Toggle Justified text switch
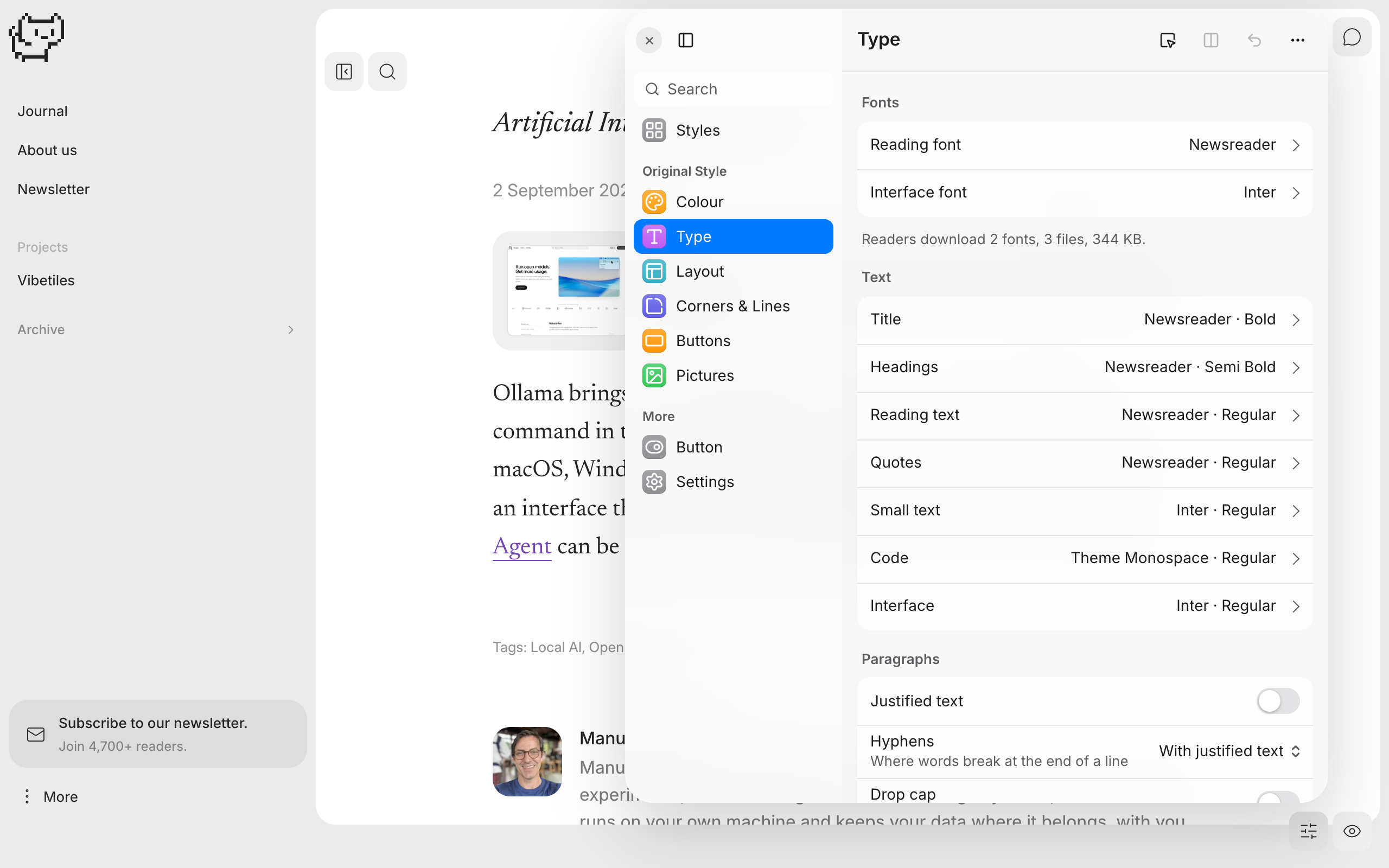1389x868 pixels. [x=1278, y=701]
